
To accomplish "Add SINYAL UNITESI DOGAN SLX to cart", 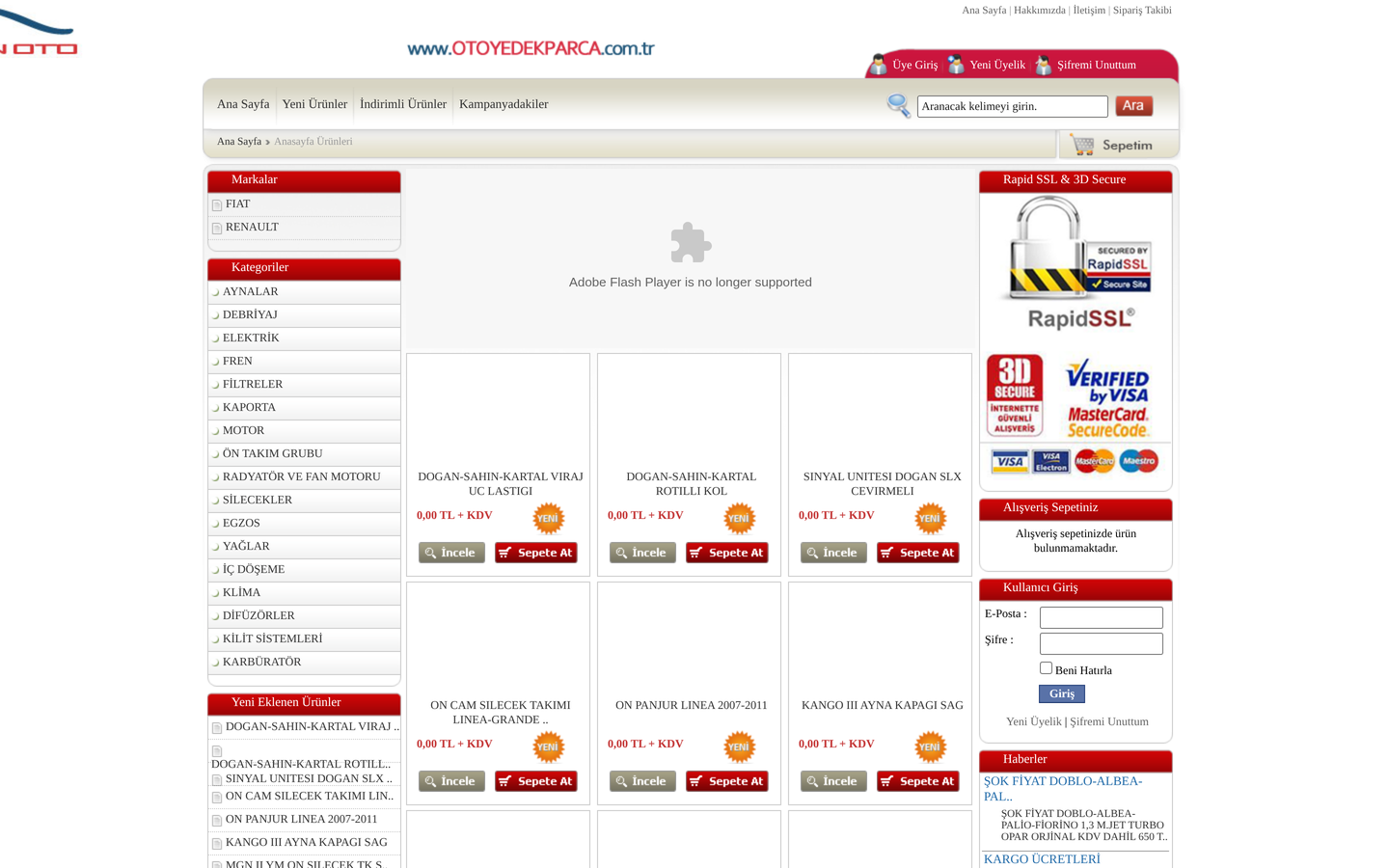I will (917, 553).
